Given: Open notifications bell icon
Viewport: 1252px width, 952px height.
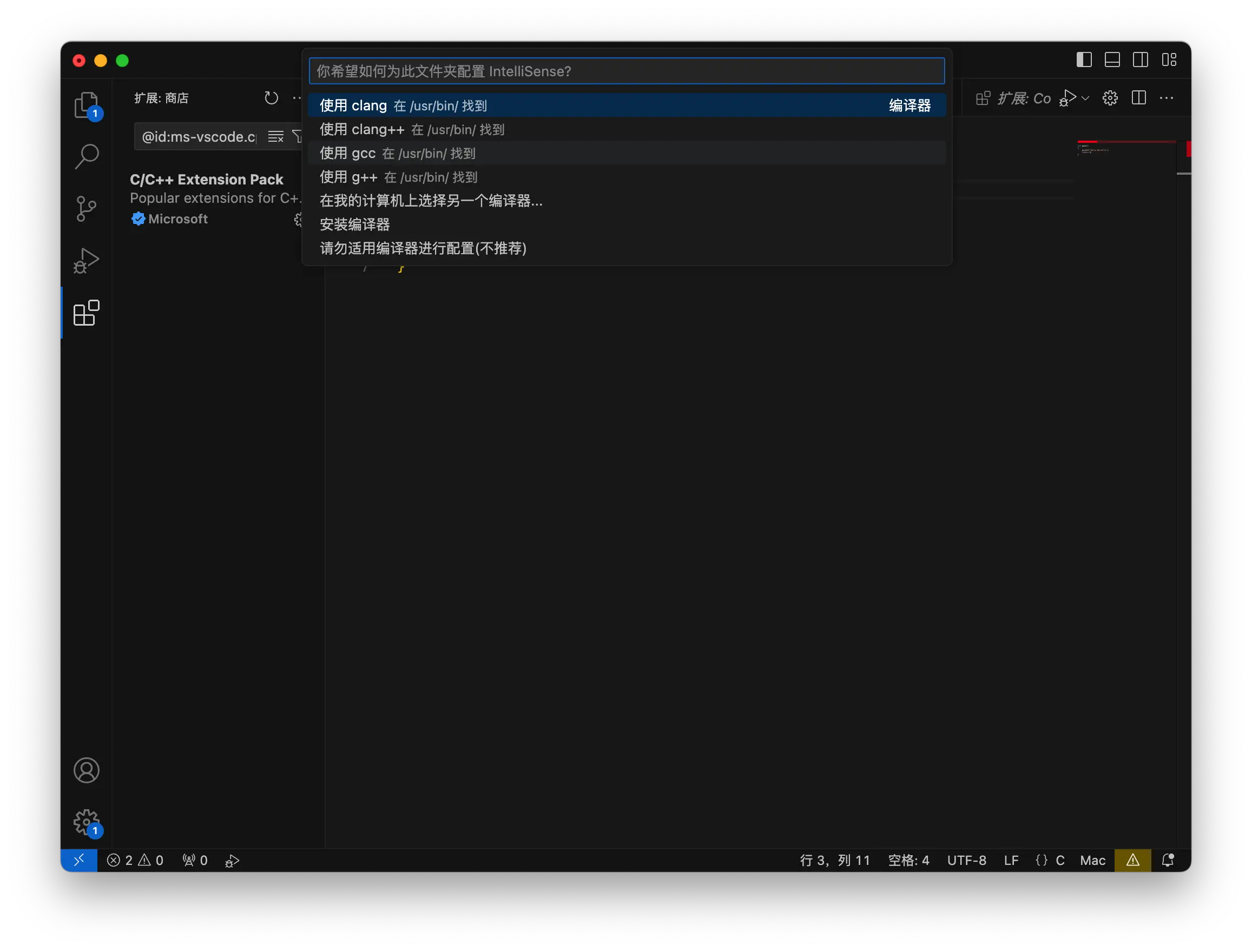Looking at the screenshot, I should point(1168,860).
